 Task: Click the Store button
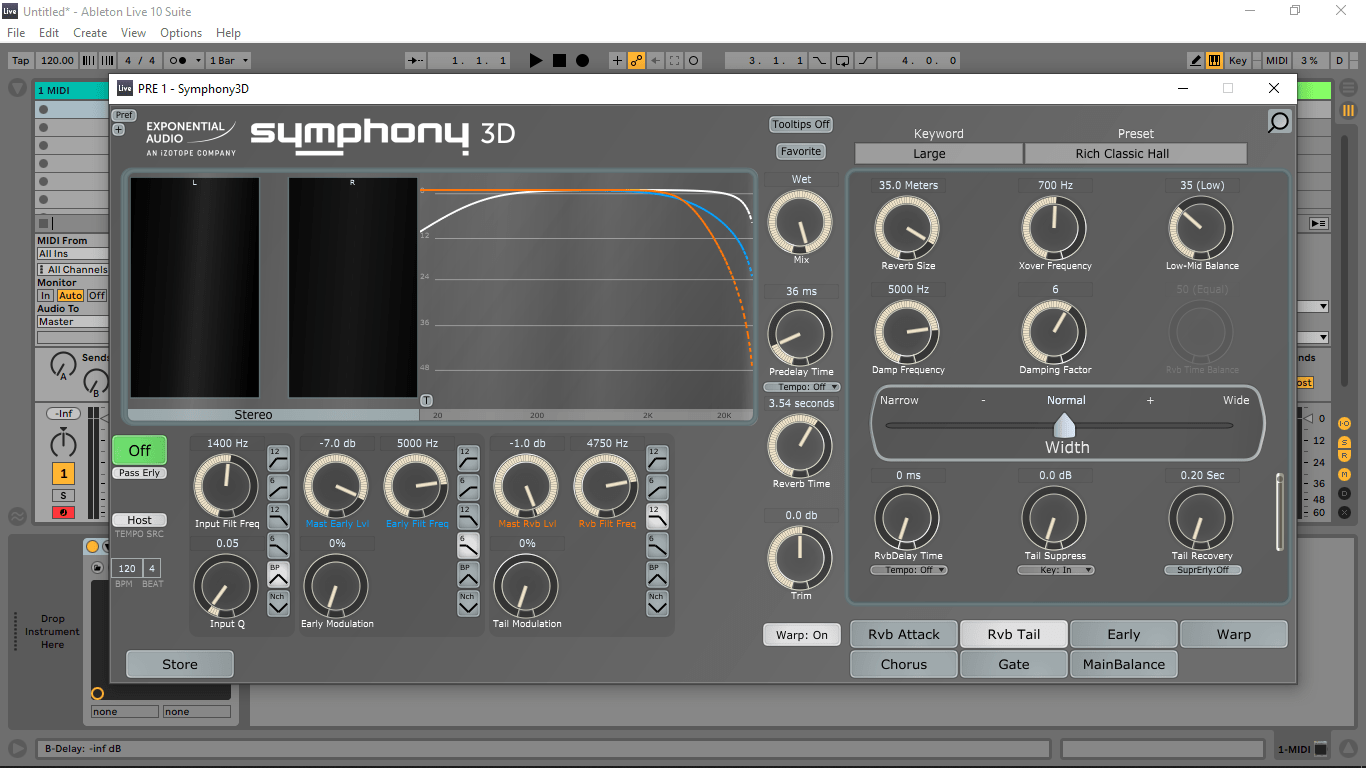[180, 664]
